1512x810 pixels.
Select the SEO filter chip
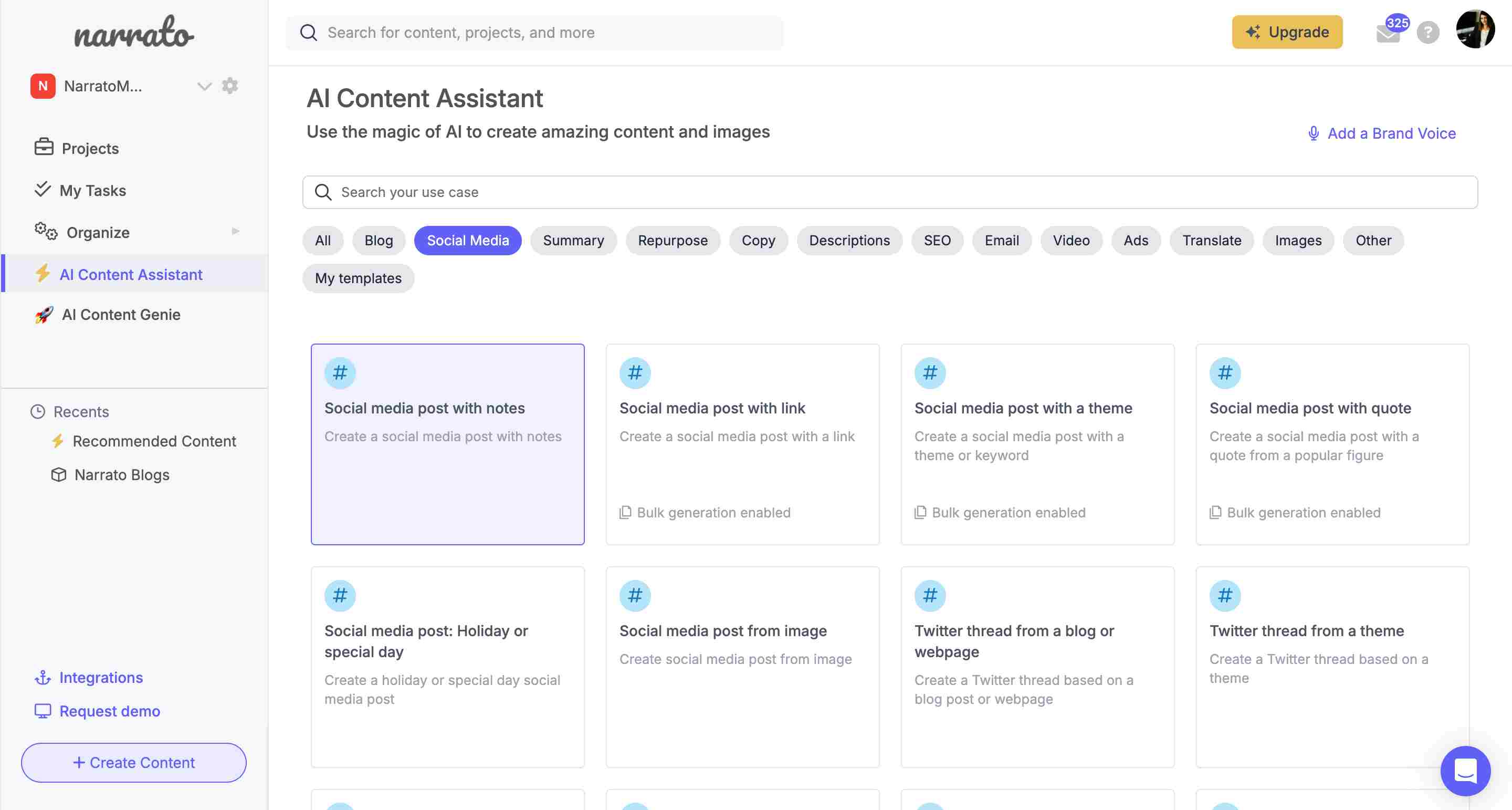(937, 240)
